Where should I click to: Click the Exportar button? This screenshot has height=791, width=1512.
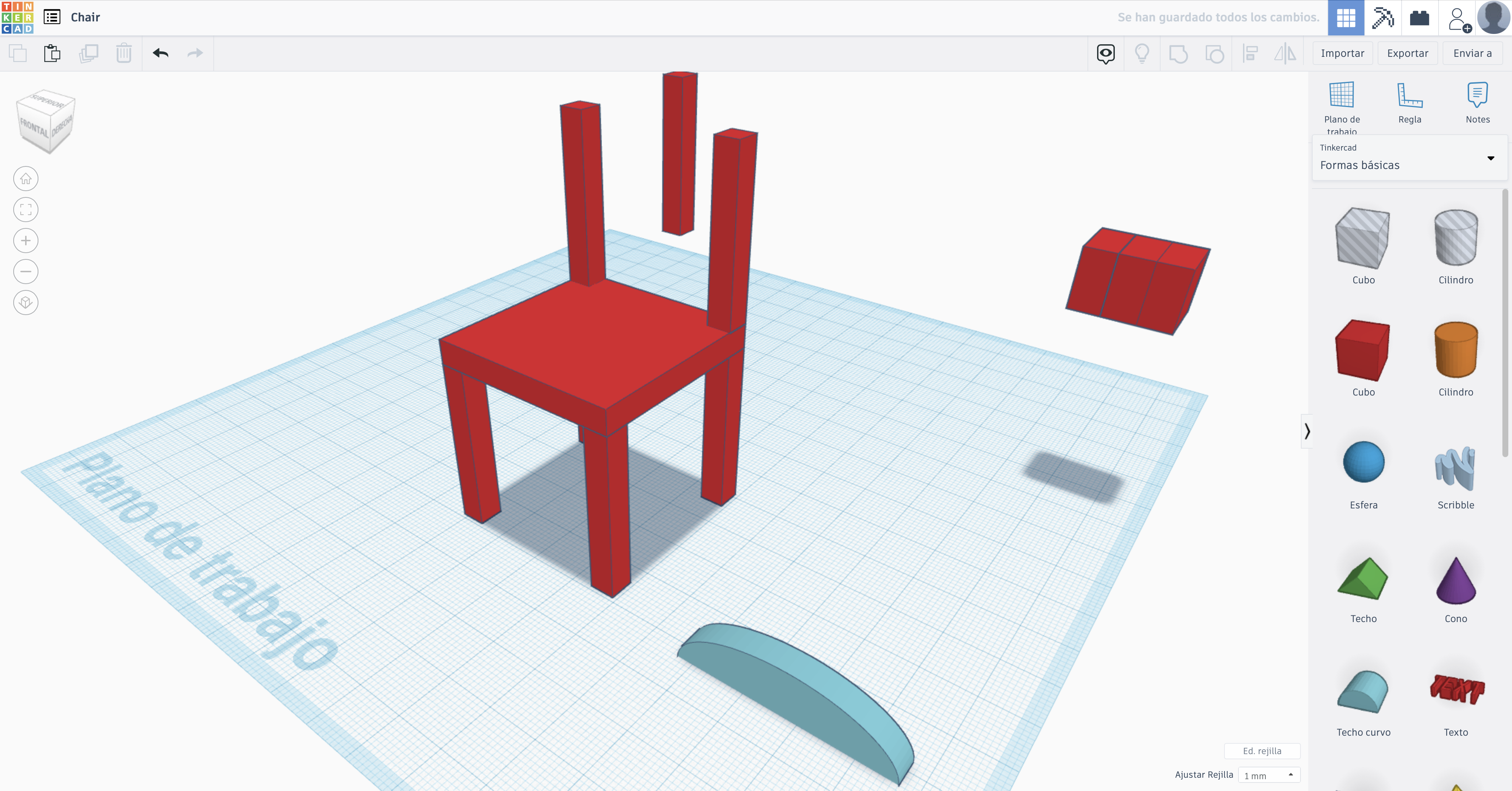coord(1407,53)
